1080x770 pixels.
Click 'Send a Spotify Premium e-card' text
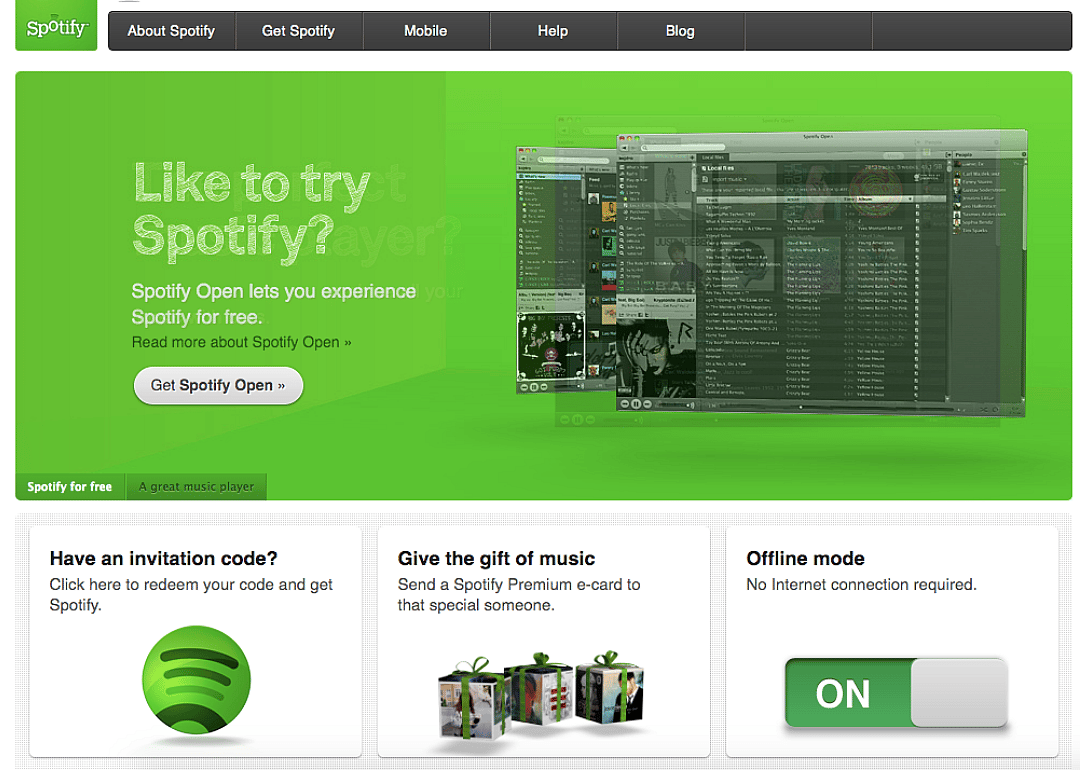[519, 595]
